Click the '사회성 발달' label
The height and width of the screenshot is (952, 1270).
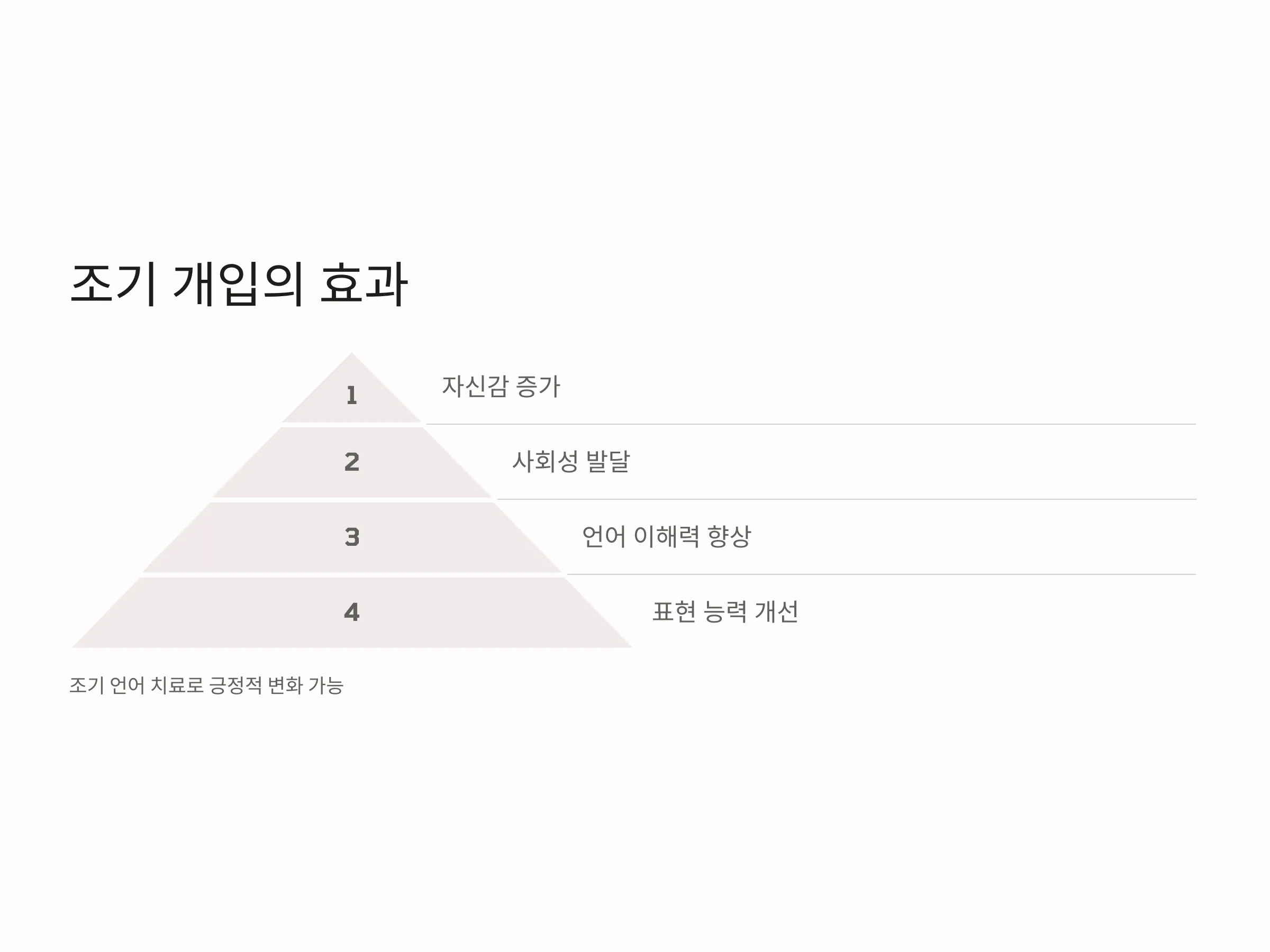pyautogui.click(x=571, y=461)
